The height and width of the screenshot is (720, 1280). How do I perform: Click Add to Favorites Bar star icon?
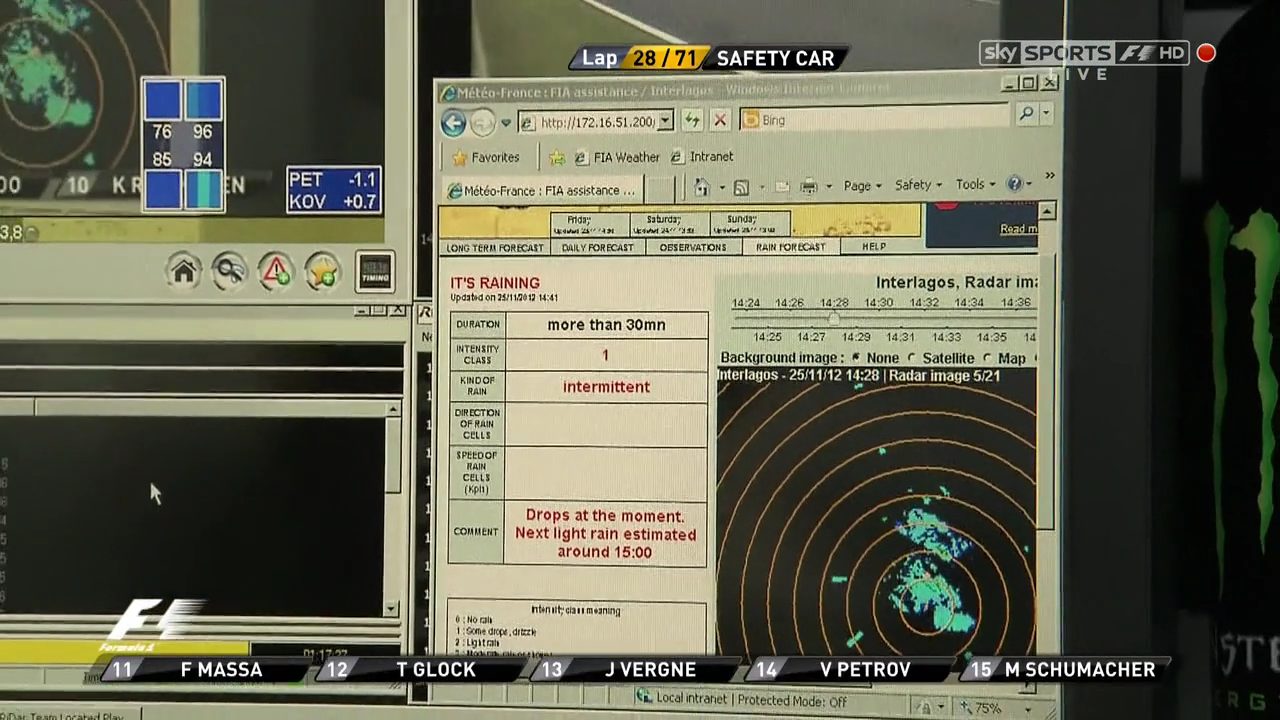[x=557, y=158]
